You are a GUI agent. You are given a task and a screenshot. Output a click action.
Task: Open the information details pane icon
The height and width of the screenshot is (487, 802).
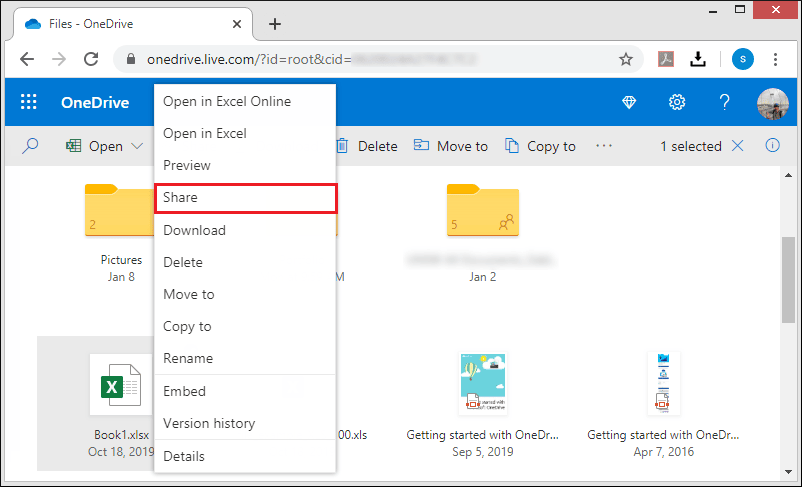772,146
